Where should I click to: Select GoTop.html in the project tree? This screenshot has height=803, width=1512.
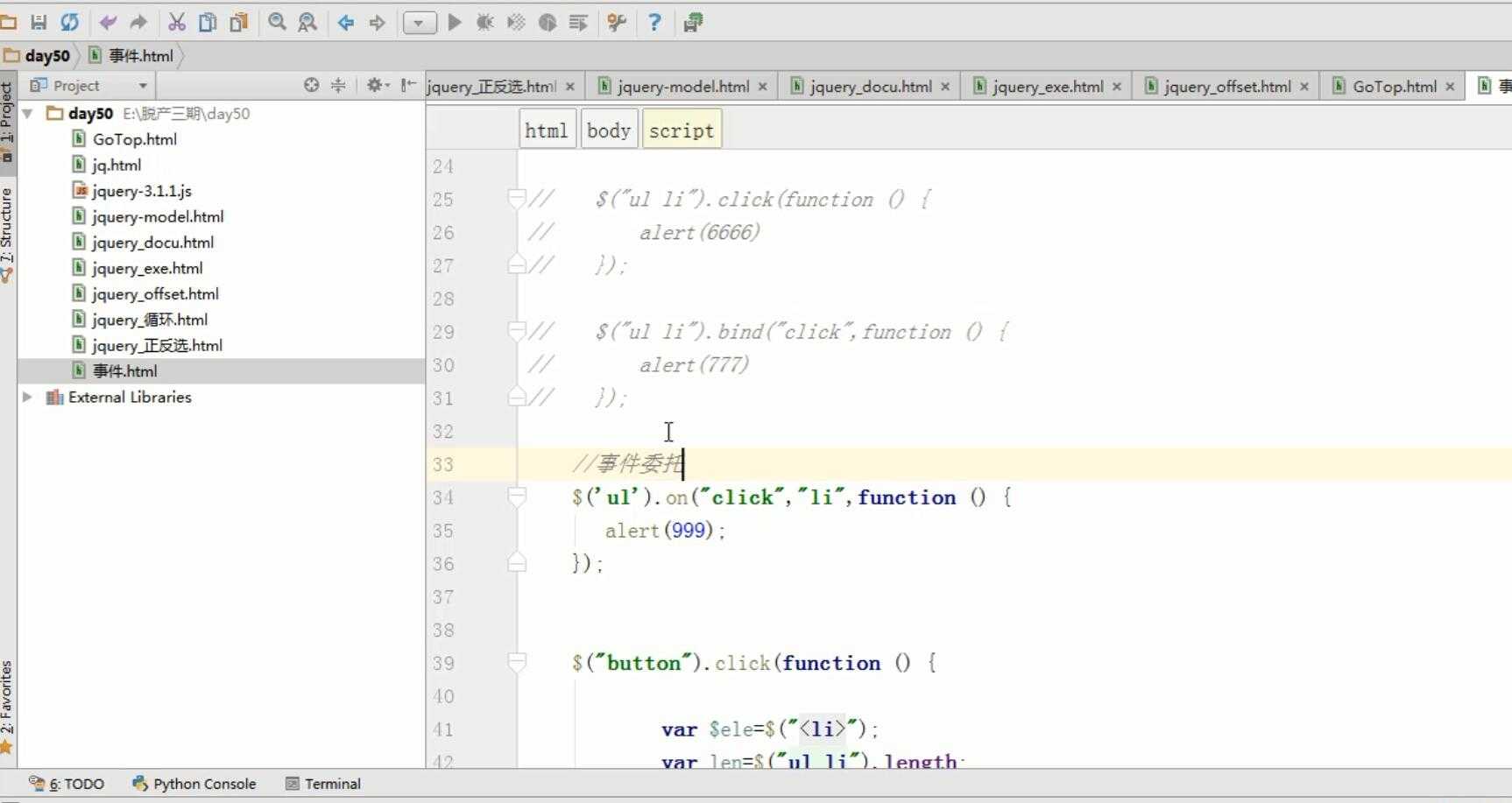pyautogui.click(x=134, y=139)
